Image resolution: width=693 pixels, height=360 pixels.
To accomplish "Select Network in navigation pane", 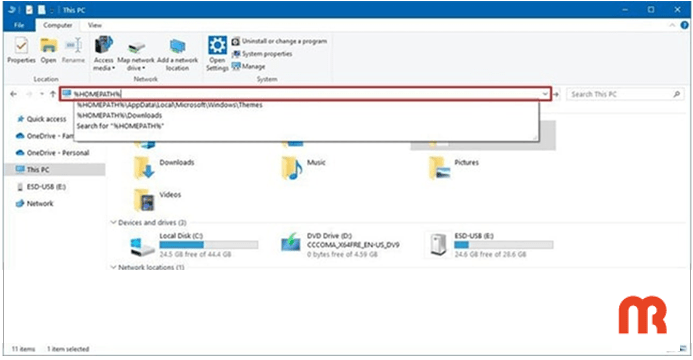I will [34, 204].
